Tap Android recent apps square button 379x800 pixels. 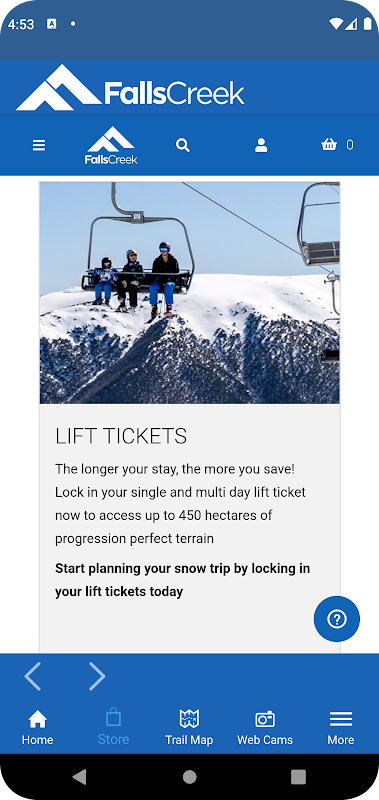click(298, 777)
